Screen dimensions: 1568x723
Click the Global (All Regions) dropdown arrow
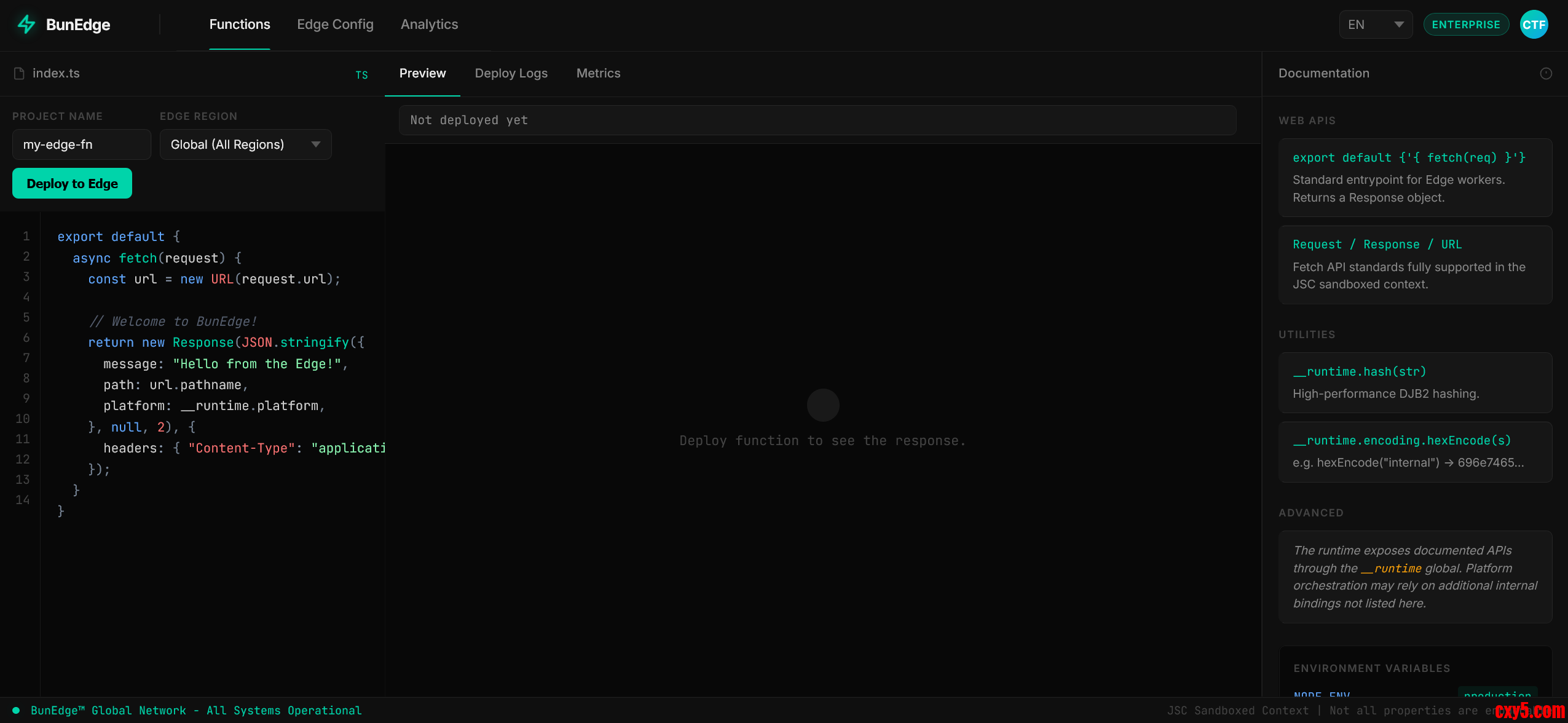click(x=316, y=144)
